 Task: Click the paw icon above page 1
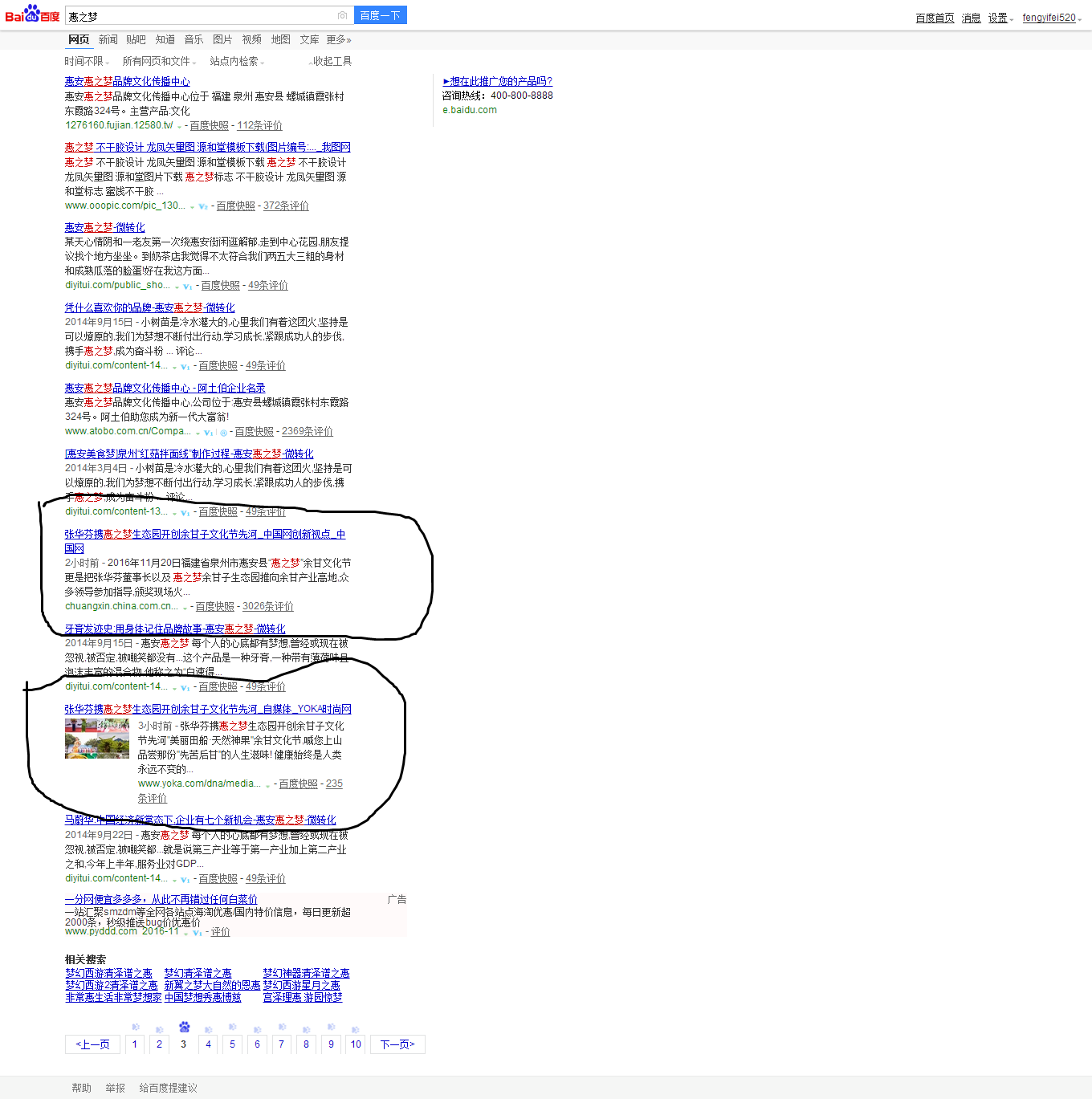pos(136,1027)
